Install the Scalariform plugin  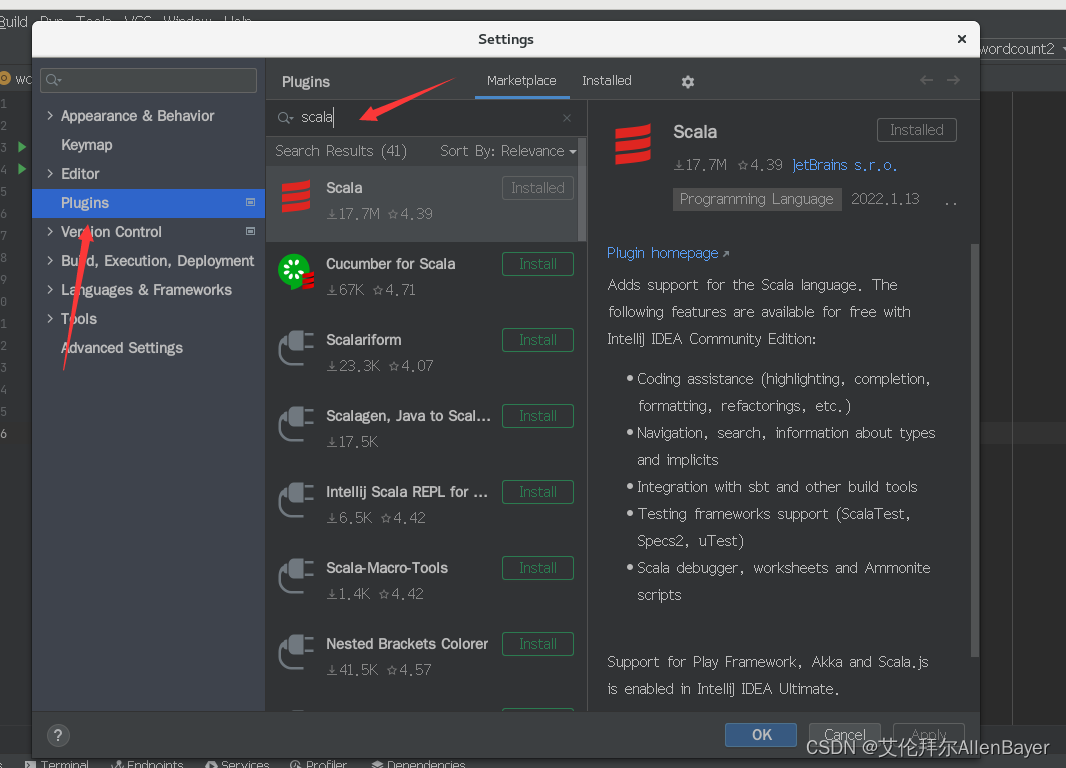click(538, 340)
